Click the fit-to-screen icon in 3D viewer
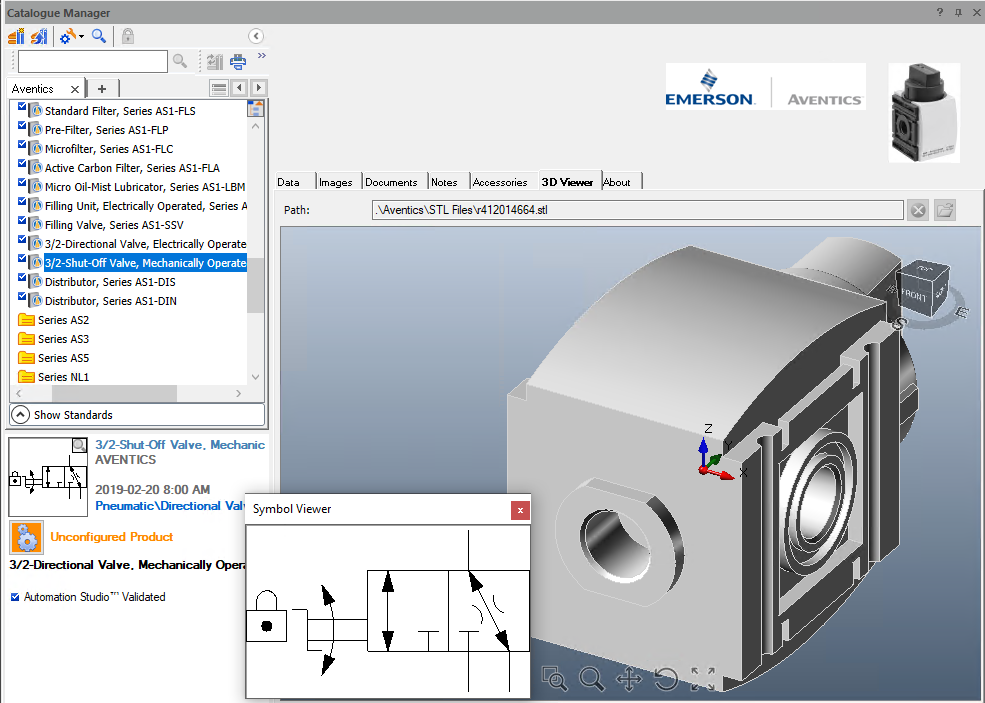985x703 pixels. point(703,680)
